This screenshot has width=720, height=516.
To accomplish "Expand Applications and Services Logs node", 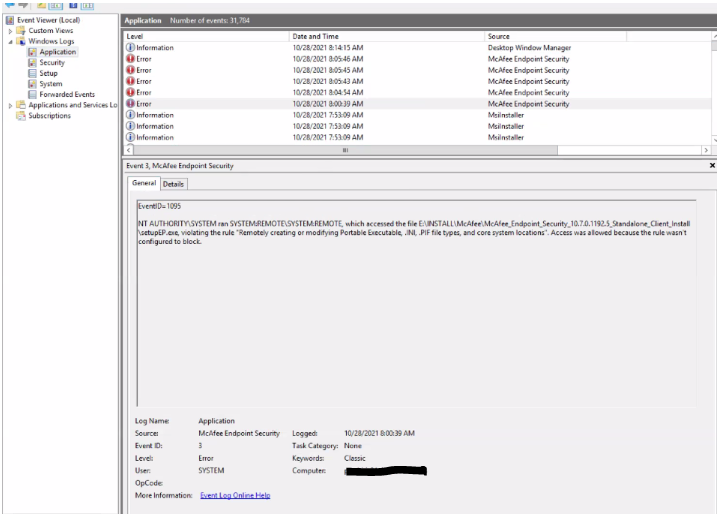I will [x=10, y=105].
